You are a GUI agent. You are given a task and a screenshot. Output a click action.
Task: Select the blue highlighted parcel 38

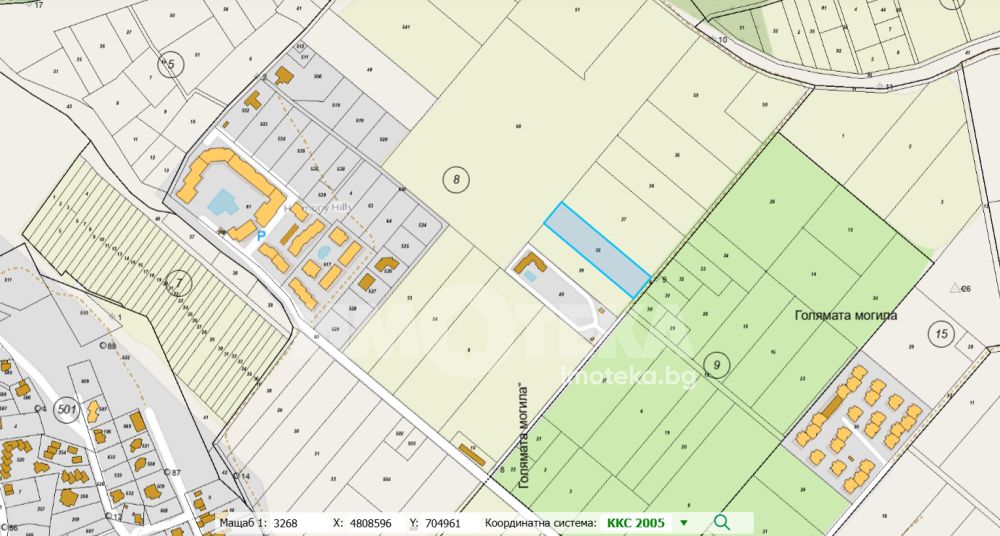point(597,248)
